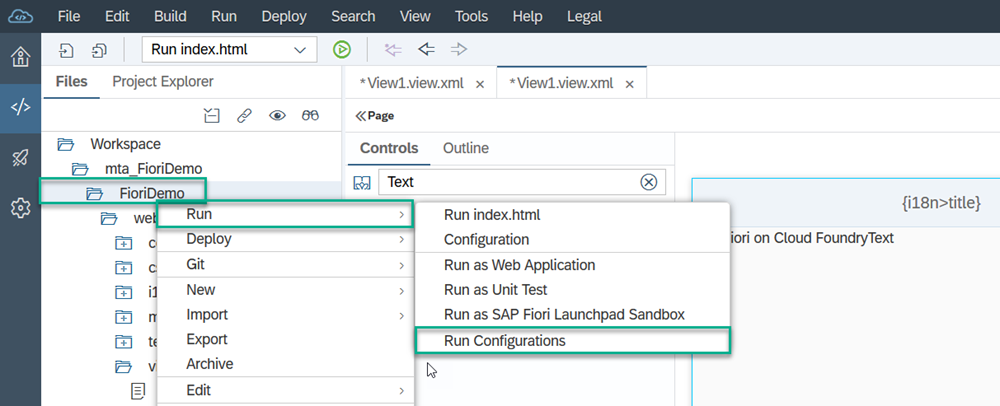The height and width of the screenshot is (406, 1000).
Task: Click the Navigate Forward arrow icon
Action: [x=459, y=49]
